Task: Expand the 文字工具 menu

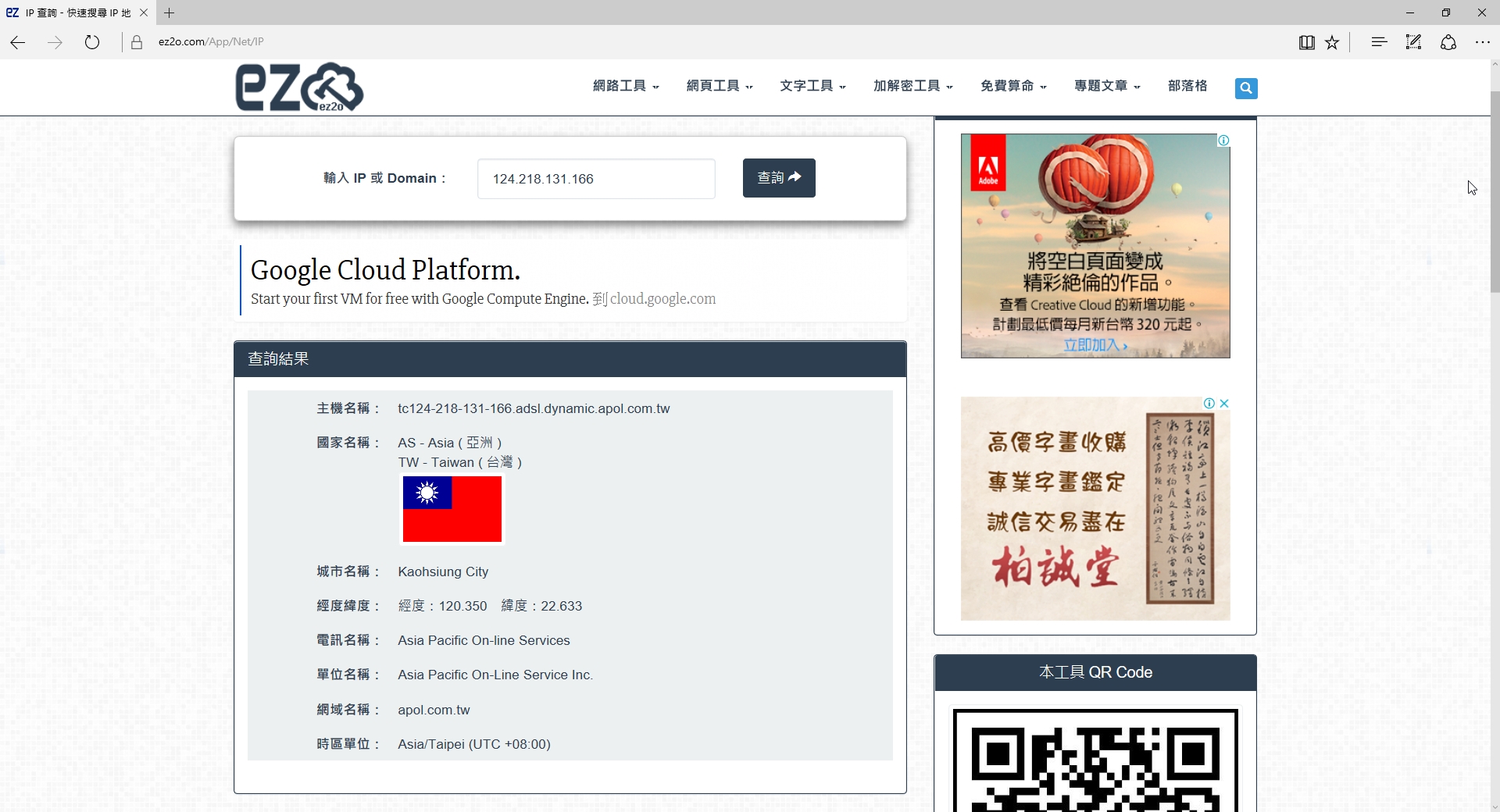Action: coord(812,86)
